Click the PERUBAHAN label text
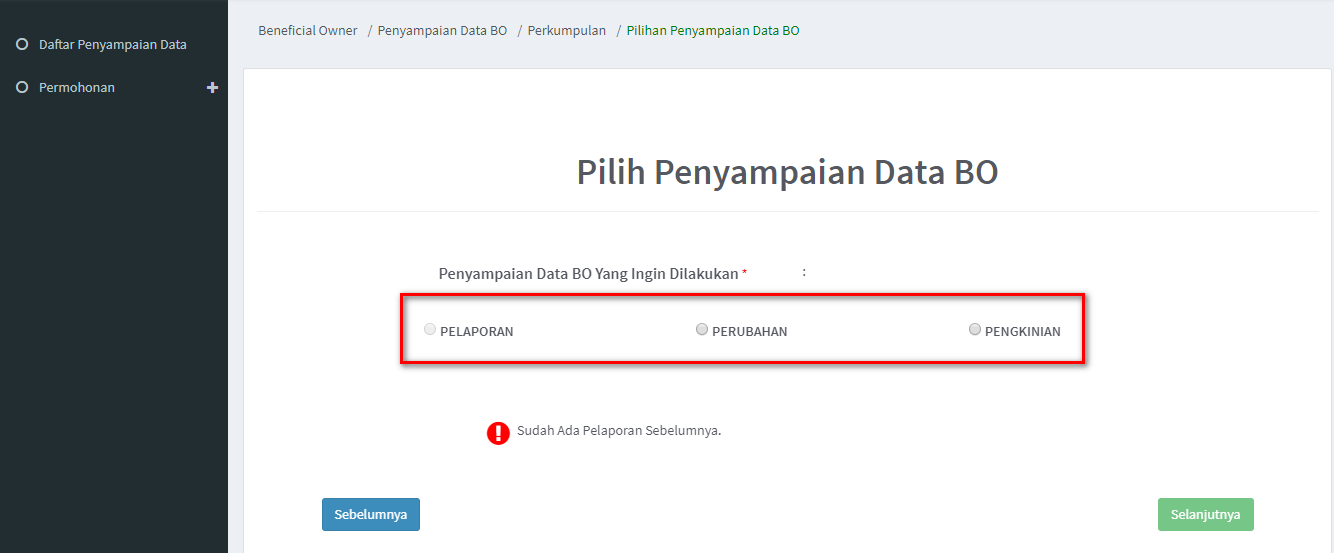Screen dimensions: 1334x553 [x=749, y=332]
